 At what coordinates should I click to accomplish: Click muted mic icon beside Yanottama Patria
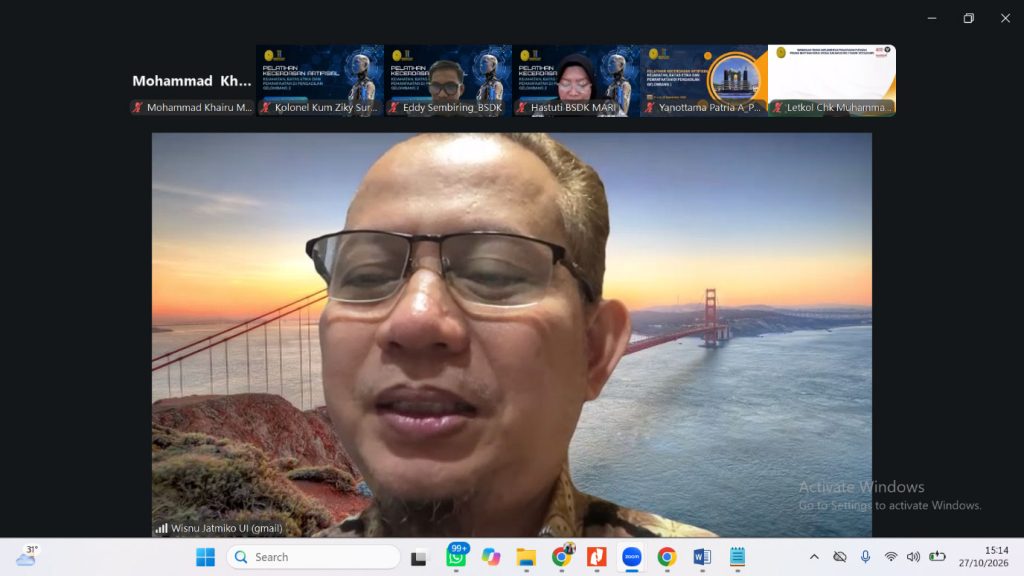tap(649, 108)
